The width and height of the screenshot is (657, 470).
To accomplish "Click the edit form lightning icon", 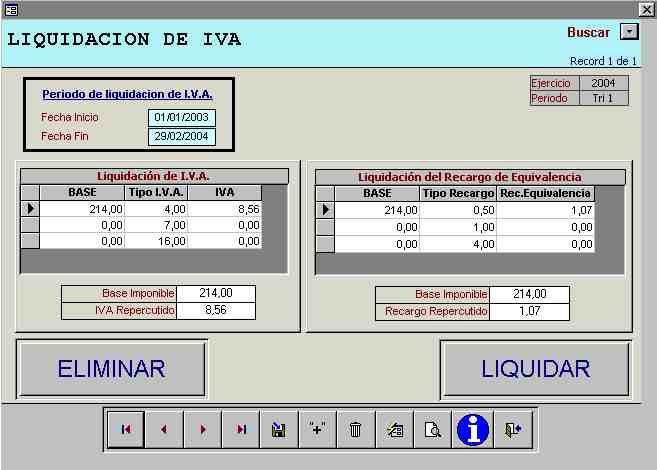I will pyautogui.click(x=394, y=429).
